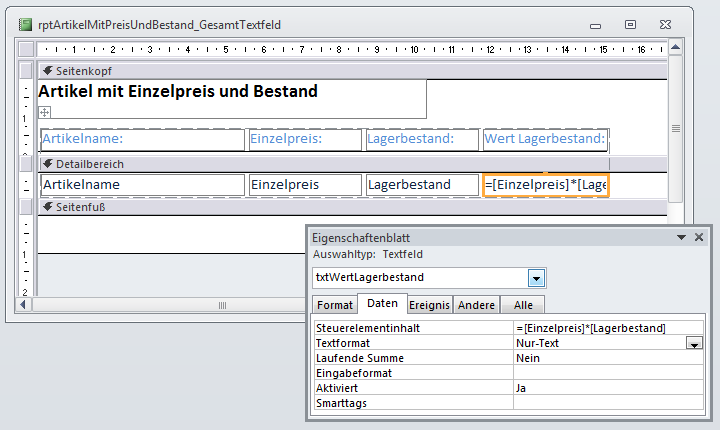Expand the txtWertLagerbestand control selector dropdown
The height and width of the screenshot is (430, 720).
[537, 277]
